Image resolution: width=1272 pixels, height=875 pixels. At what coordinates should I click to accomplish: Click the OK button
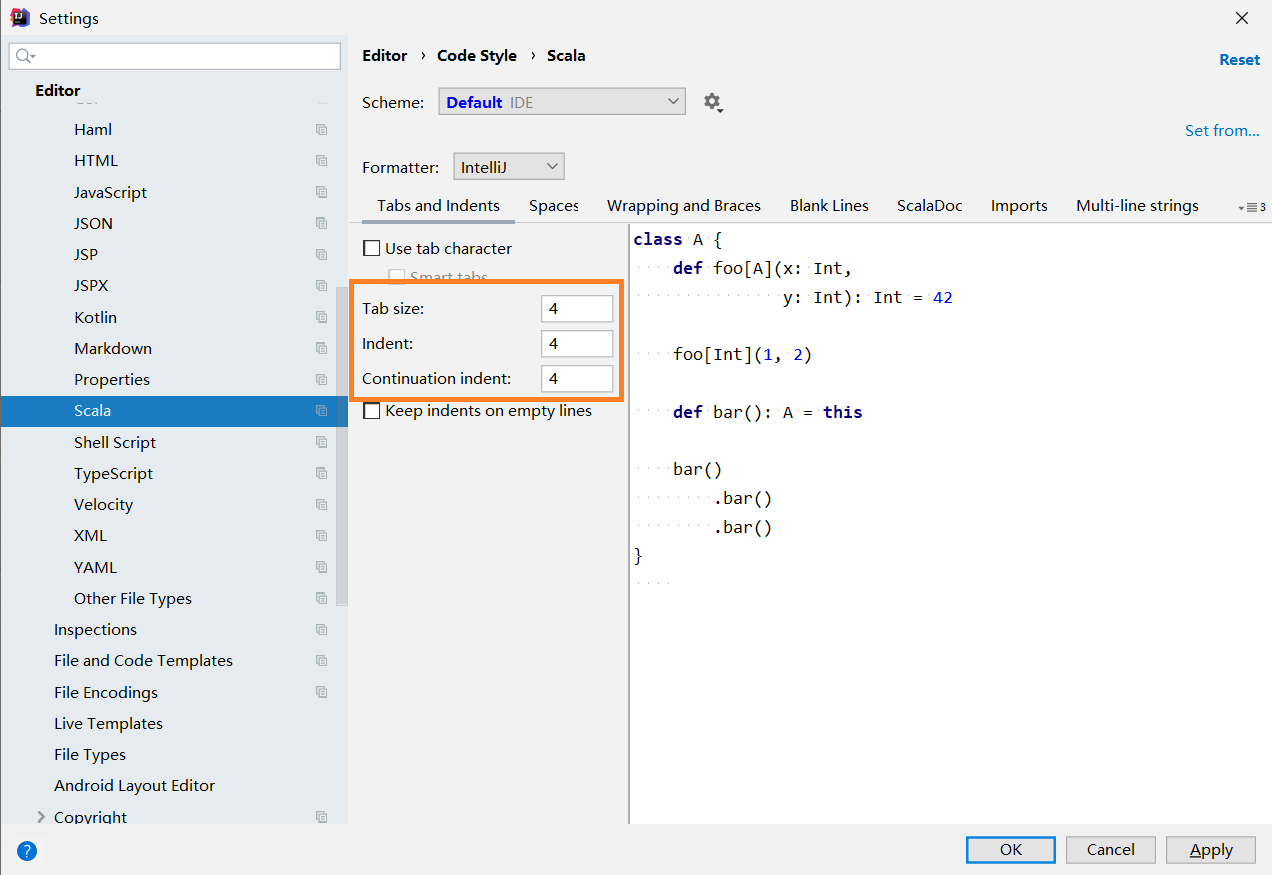(x=1011, y=849)
